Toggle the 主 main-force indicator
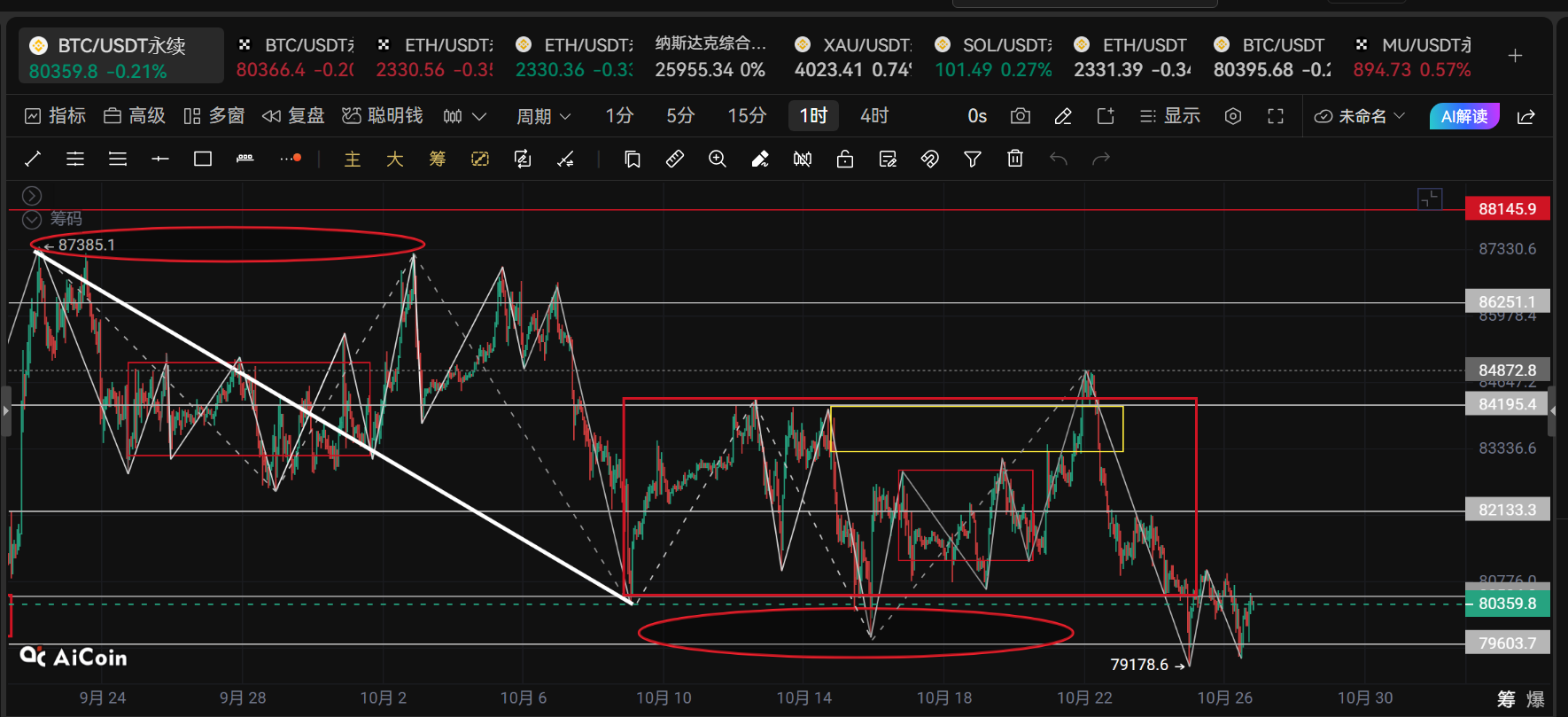The height and width of the screenshot is (717, 1568). coord(353,159)
